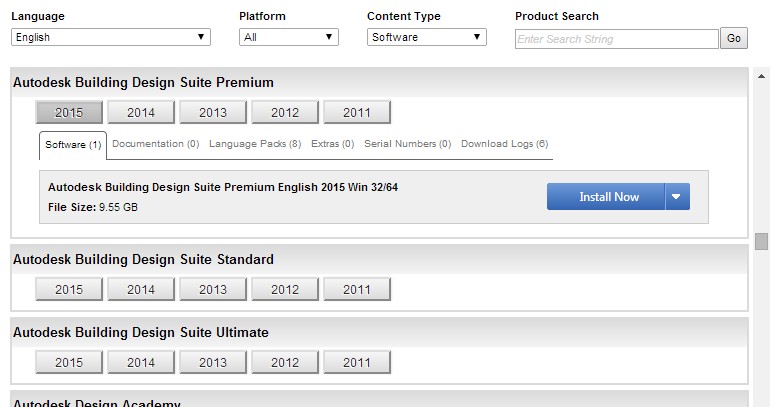The width and height of the screenshot is (775, 407).
Task: Select 2015 under Building Design Suite Ultimate
Action: 69,362
